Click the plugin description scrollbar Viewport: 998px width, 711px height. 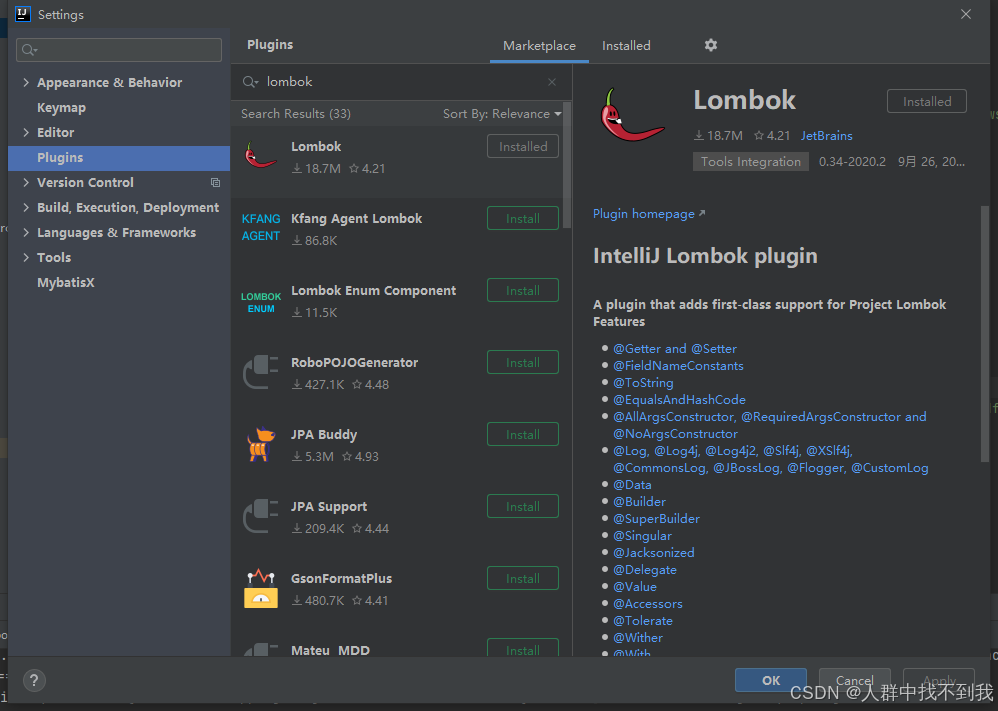coord(985,334)
